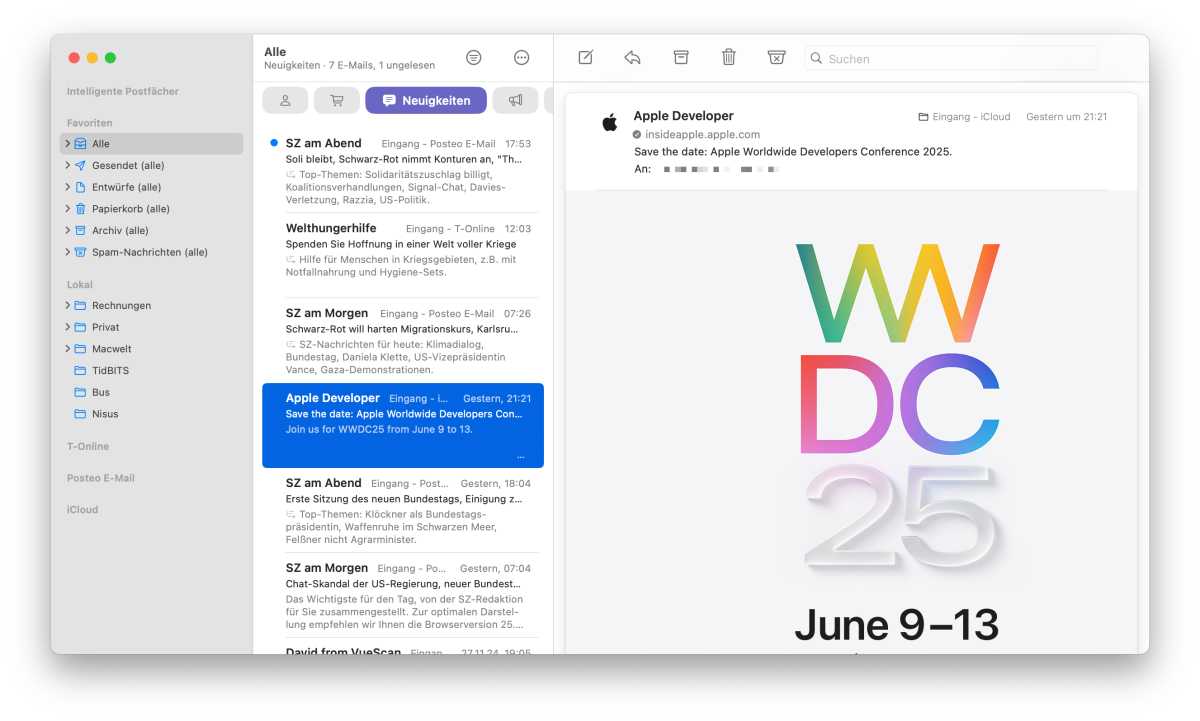Screen dimensions: 1200x721
Task: Open SZ am Abend email from Gestern 18:04
Action: pos(403,510)
